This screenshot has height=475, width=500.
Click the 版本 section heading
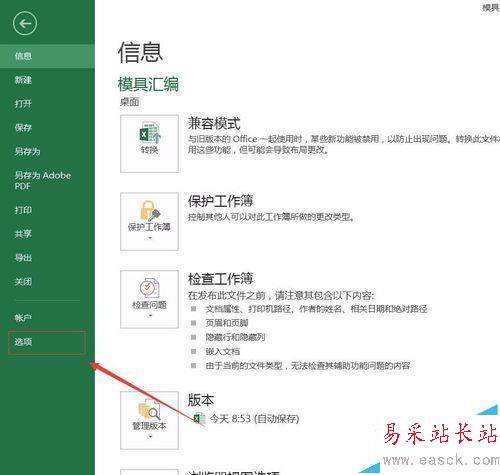tap(201, 400)
